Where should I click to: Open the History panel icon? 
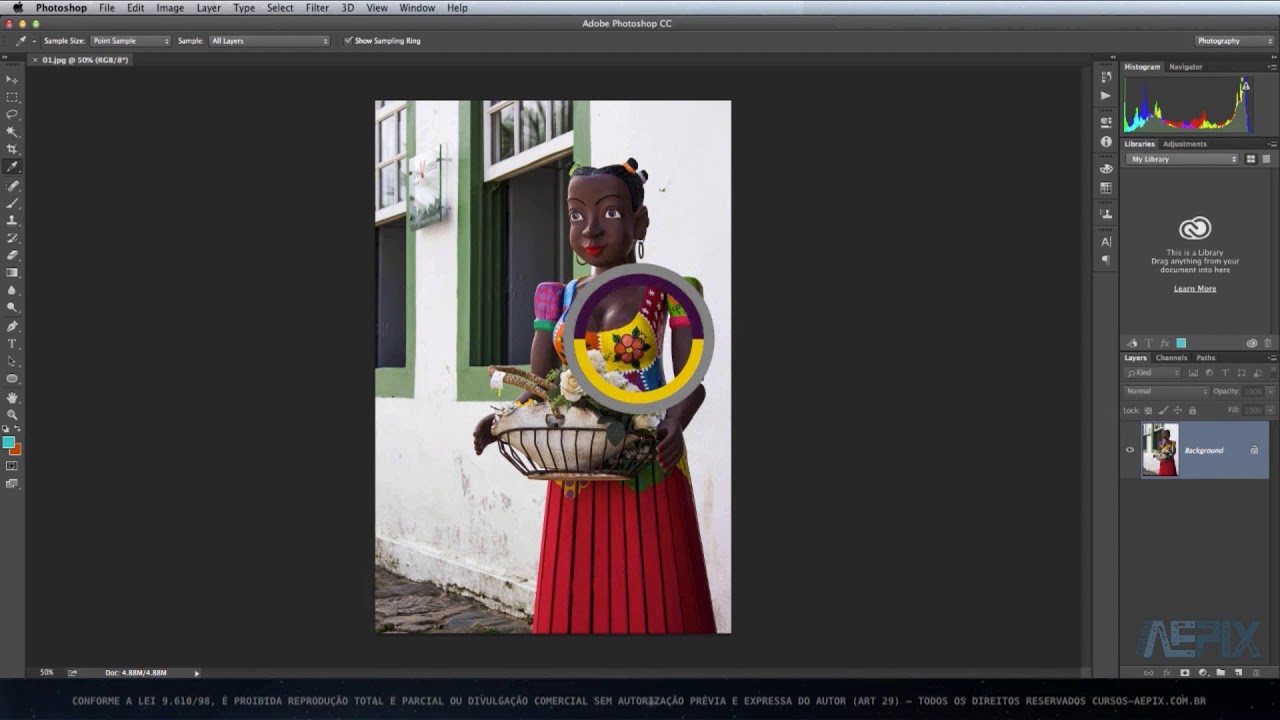[x=1105, y=77]
